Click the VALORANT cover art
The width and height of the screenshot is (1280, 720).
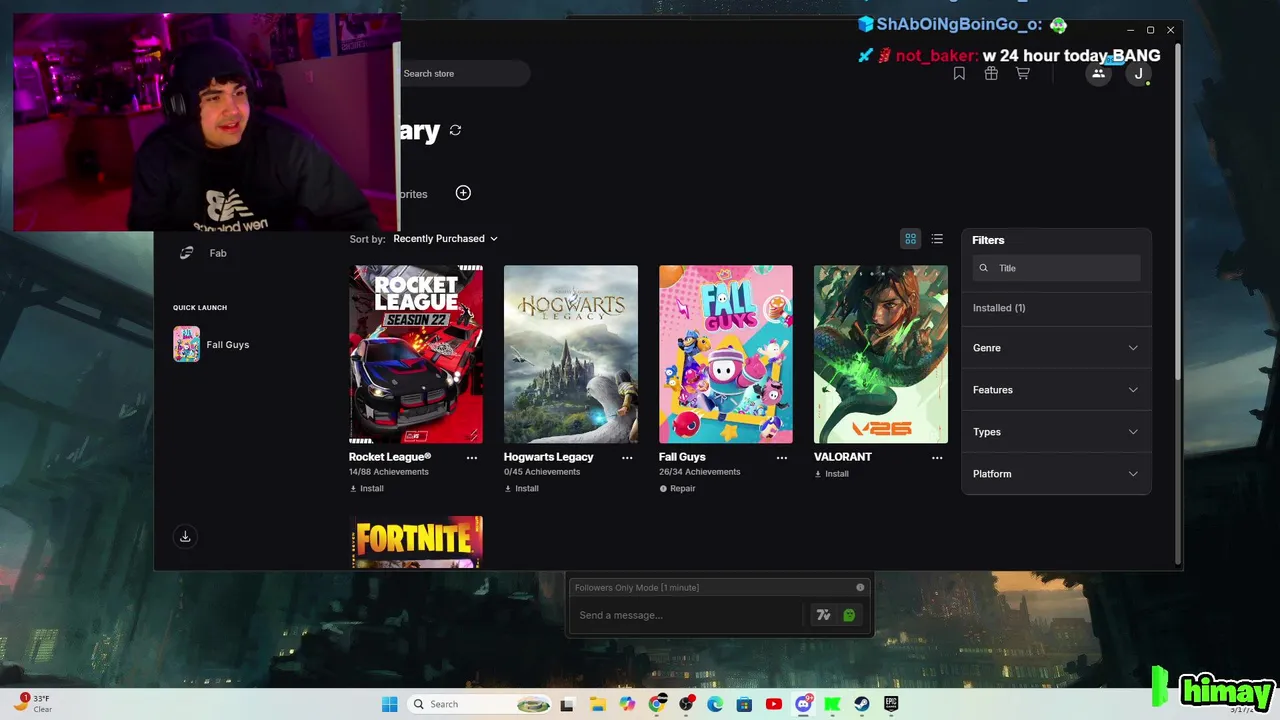tap(881, 354)
